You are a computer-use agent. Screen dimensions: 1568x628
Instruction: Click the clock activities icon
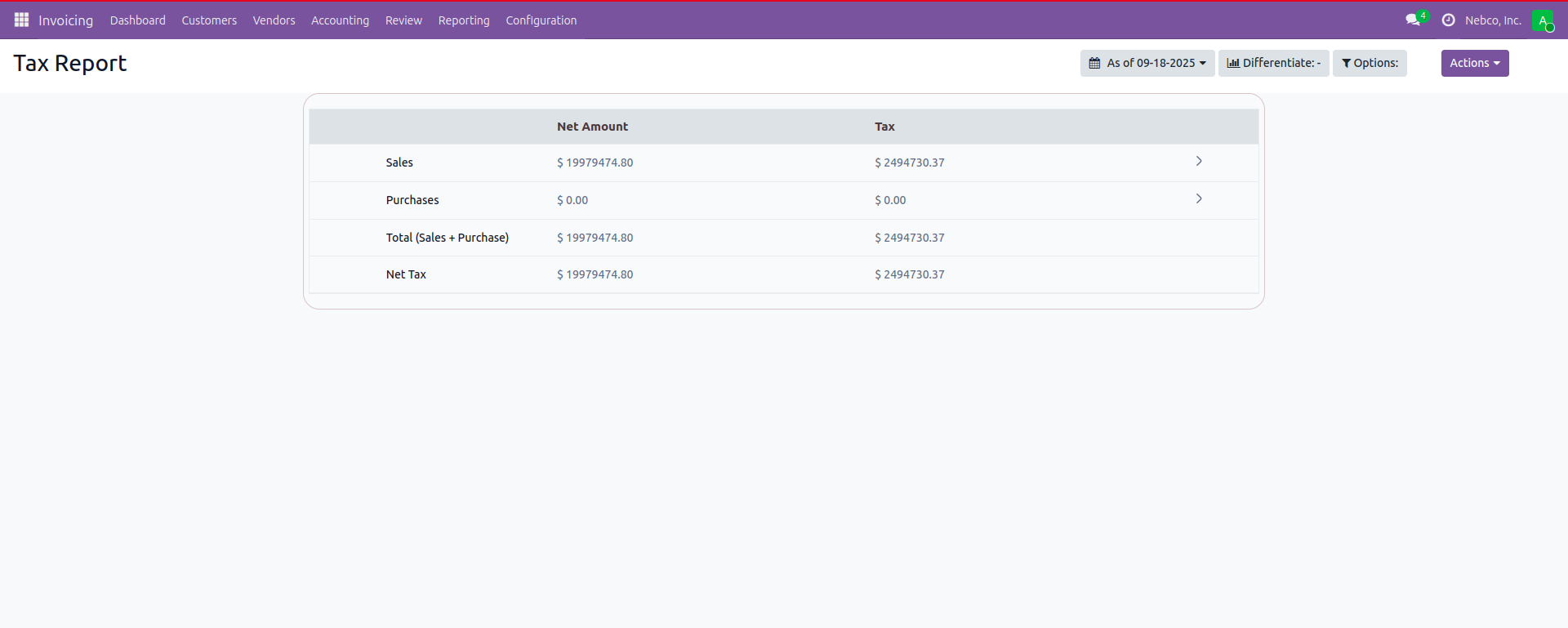[x=1448, y=20]
